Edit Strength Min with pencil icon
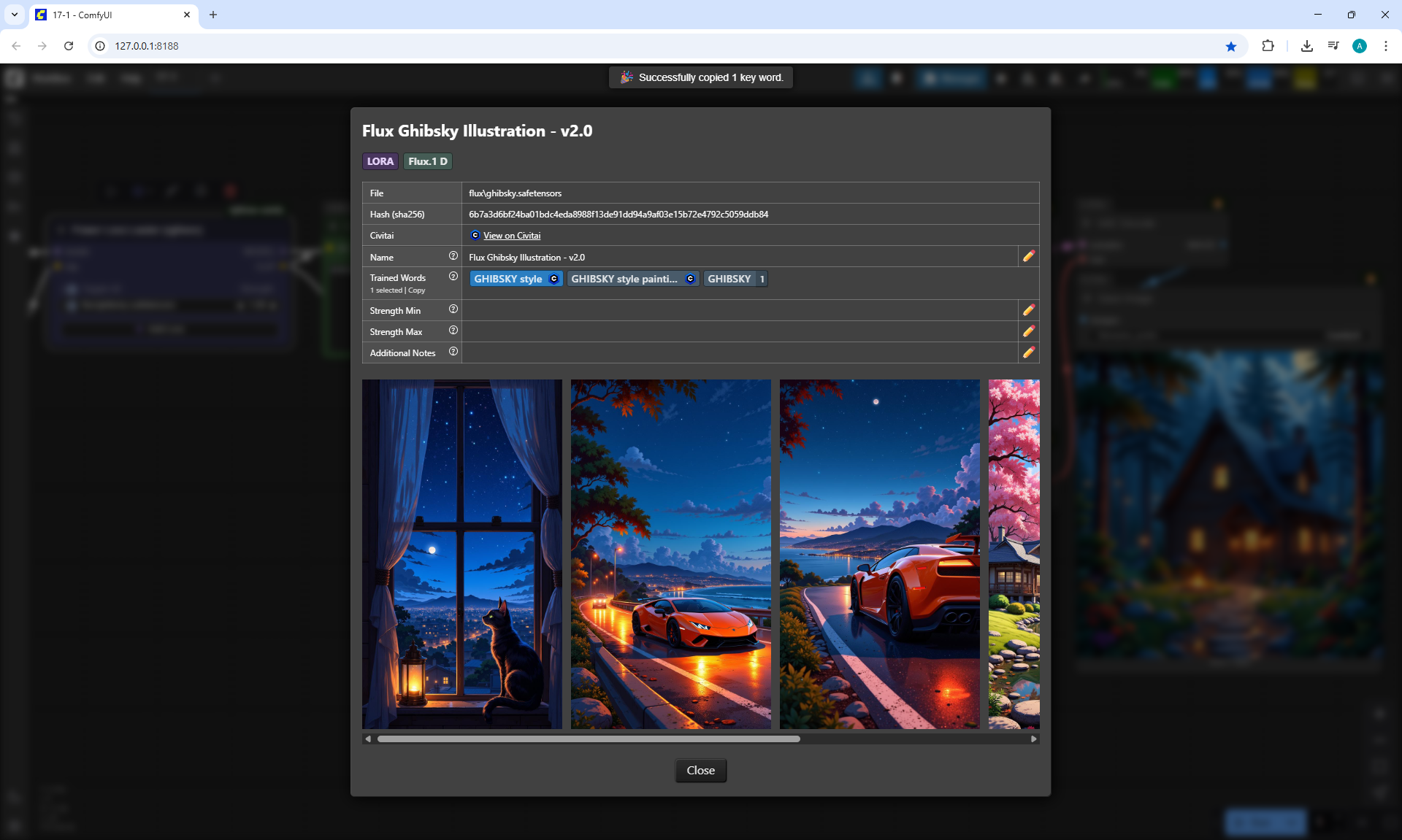The image size is (1402, 840). [1028, 310]
